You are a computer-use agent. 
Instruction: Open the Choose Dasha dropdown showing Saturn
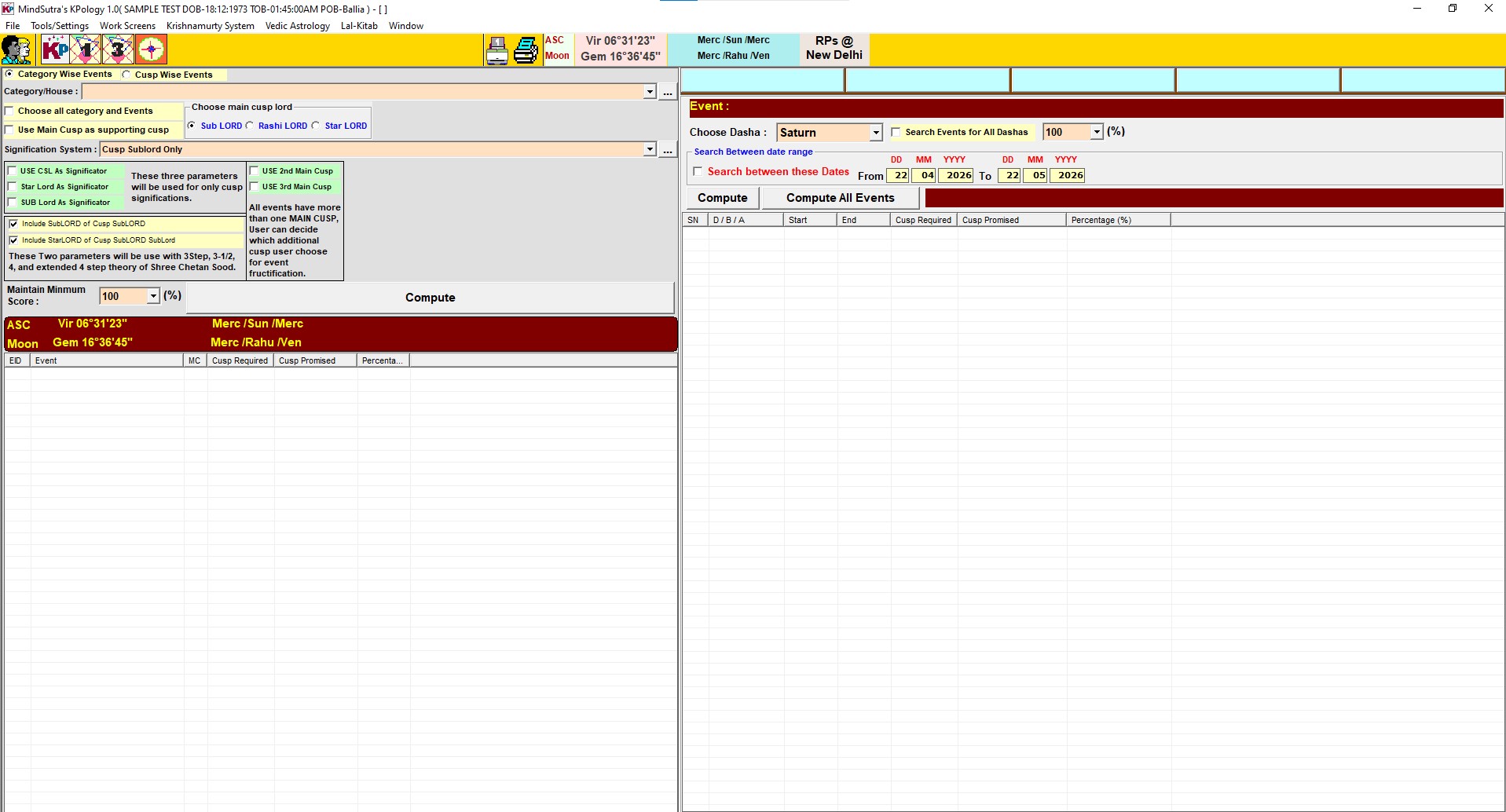coord(876,133)
